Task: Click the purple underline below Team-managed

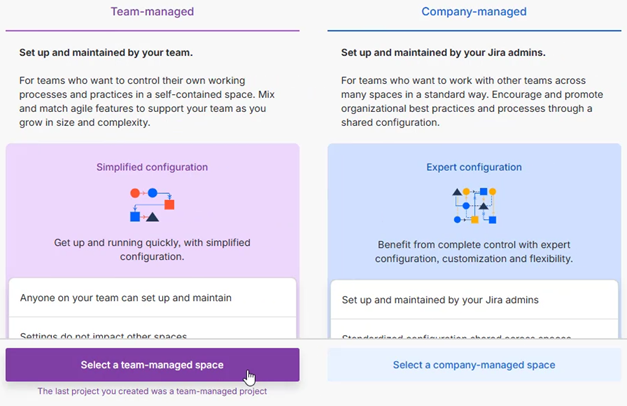Action: click(152, 31)
